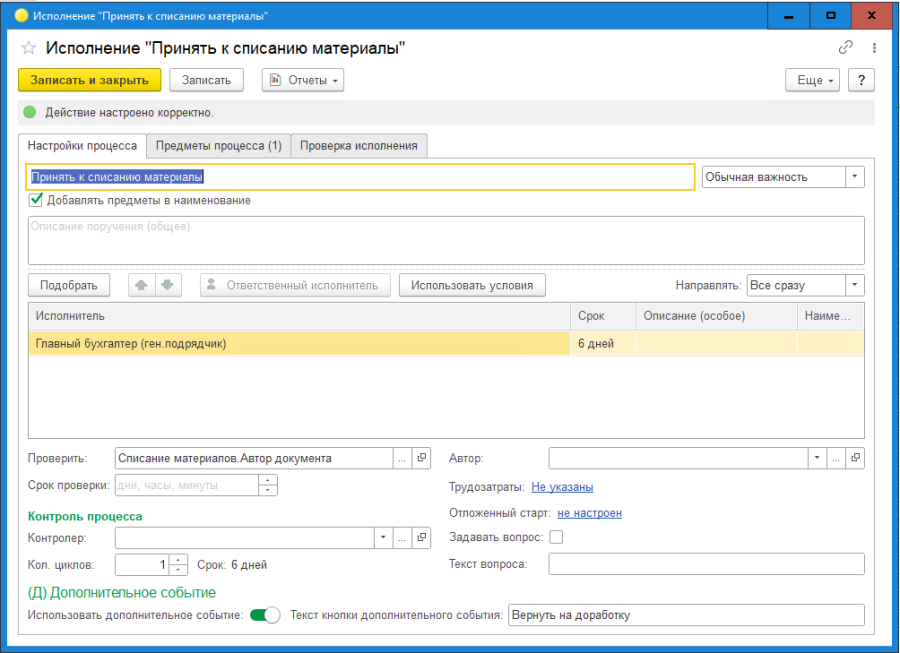Viewport: 900px width, 653px height.
Task: Click the Записать и закрыть button
Action: pos(89,80)
